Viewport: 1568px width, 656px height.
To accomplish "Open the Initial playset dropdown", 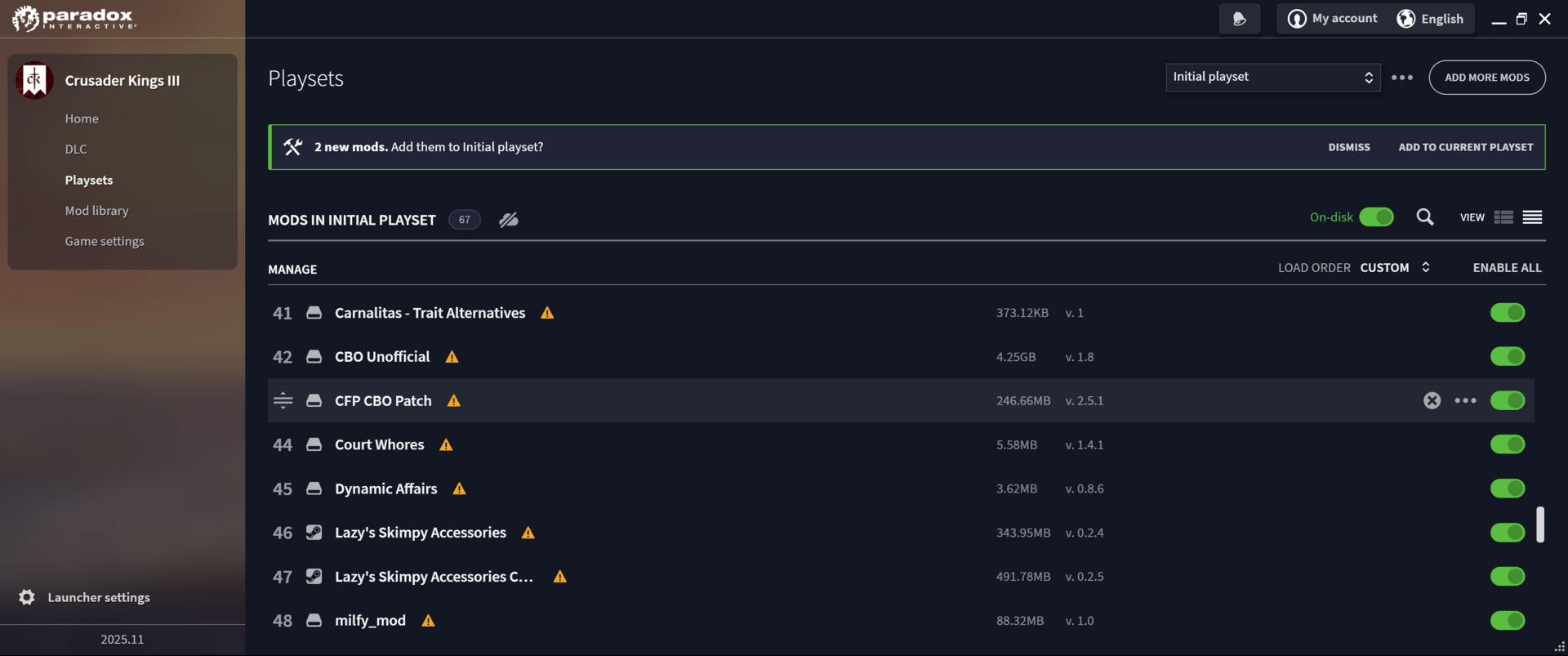I will 1272,77.
